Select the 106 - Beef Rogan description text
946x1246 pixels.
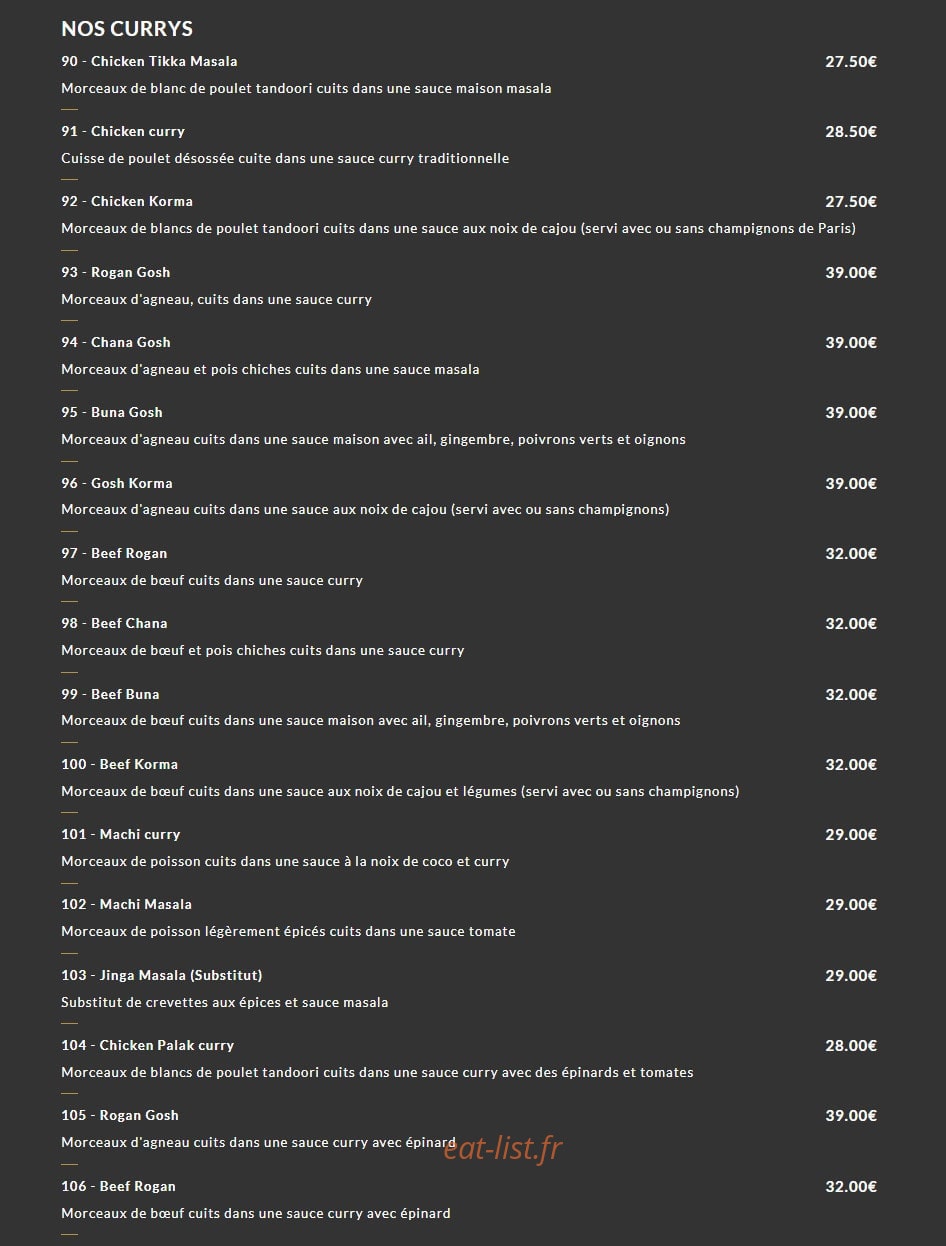(256, 1213)
